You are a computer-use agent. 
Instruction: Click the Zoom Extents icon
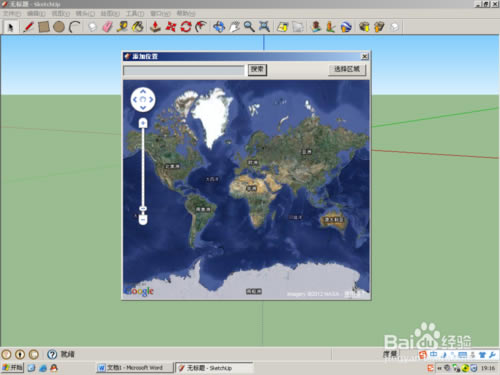[x=264, y=27]
